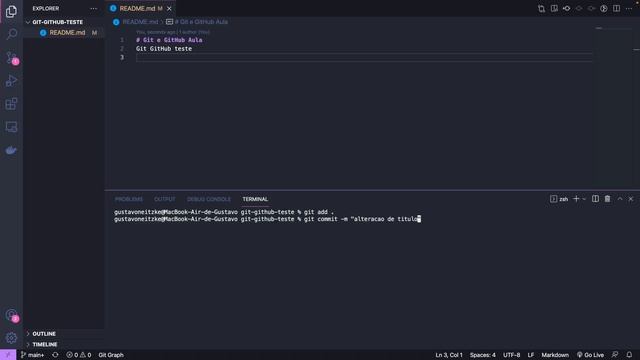Start Go Live server
640x360 pixels.
590,355
